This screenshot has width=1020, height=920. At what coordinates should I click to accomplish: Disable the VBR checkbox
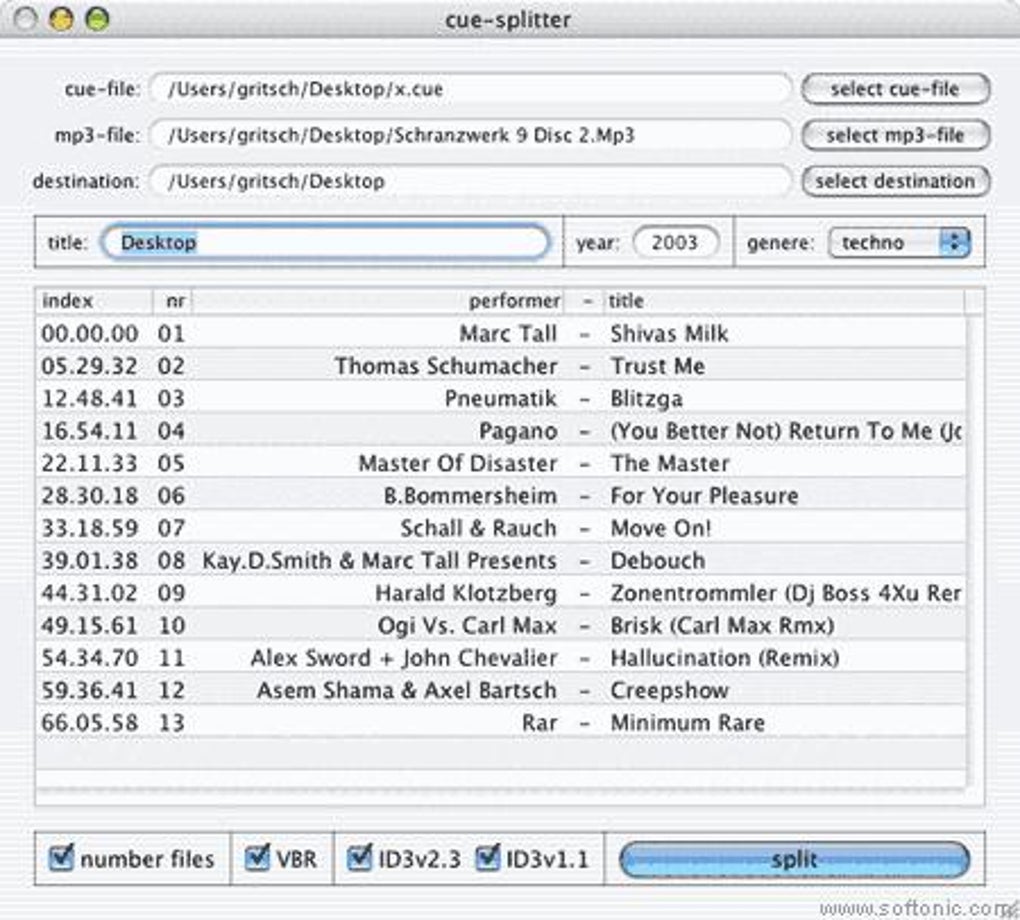[x=257, y=858]
